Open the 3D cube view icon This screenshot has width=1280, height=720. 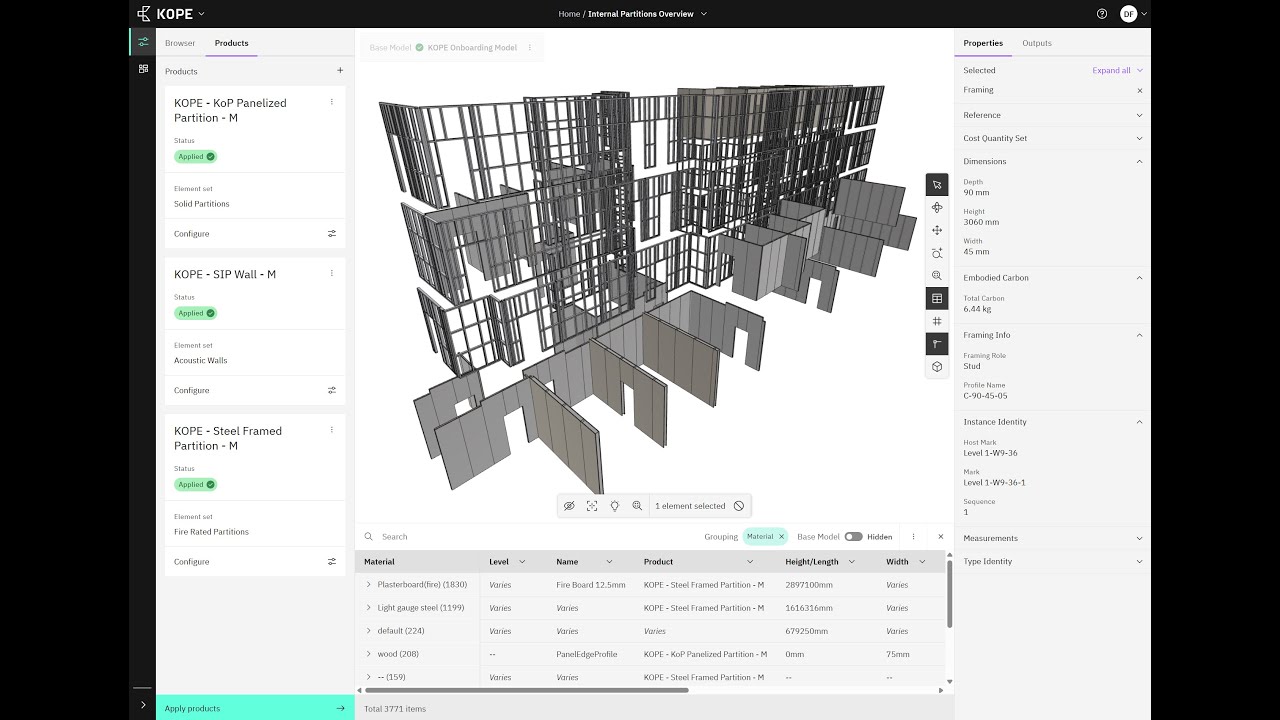coord(937,367)
